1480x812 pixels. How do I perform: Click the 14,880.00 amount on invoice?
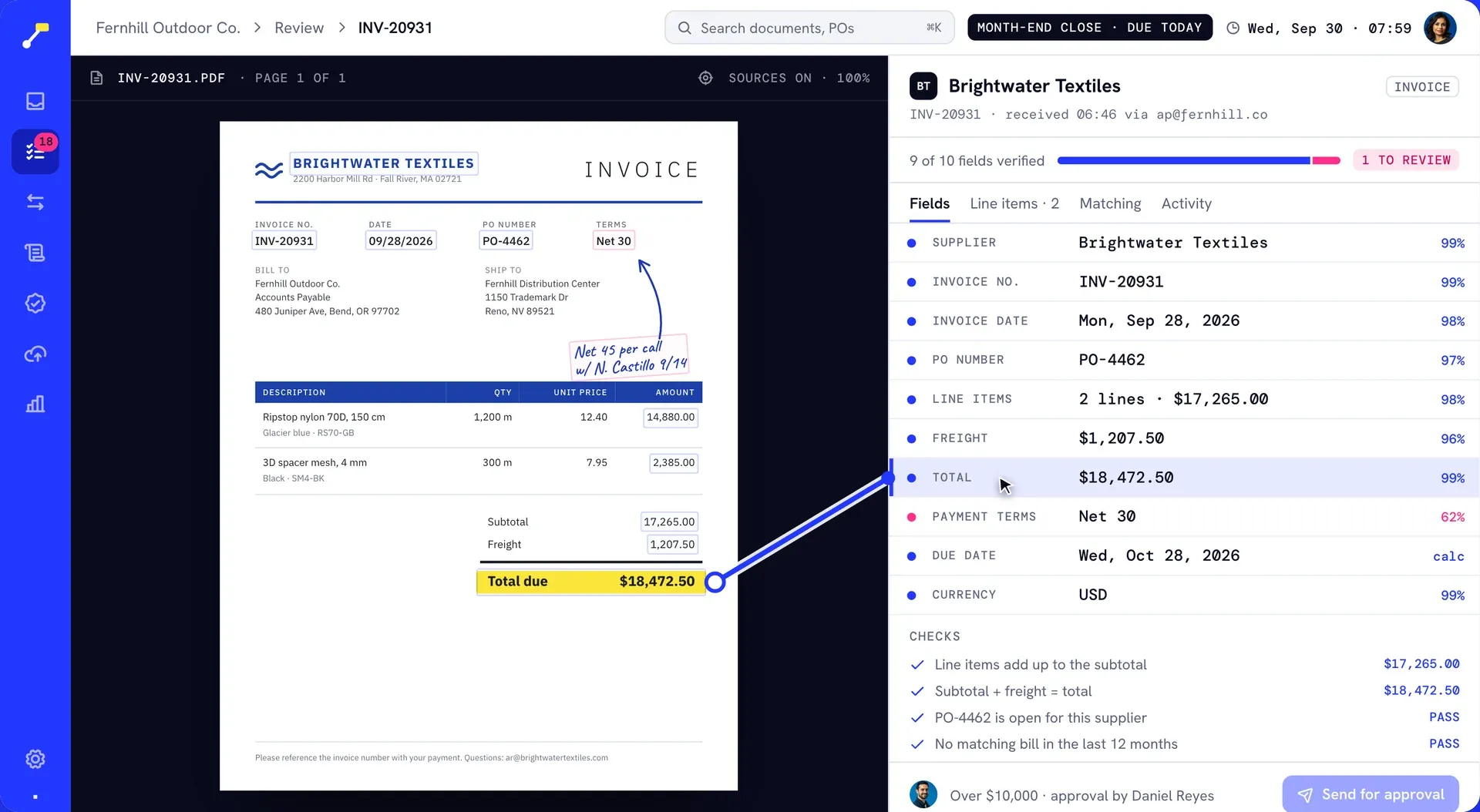click(671, 418)
